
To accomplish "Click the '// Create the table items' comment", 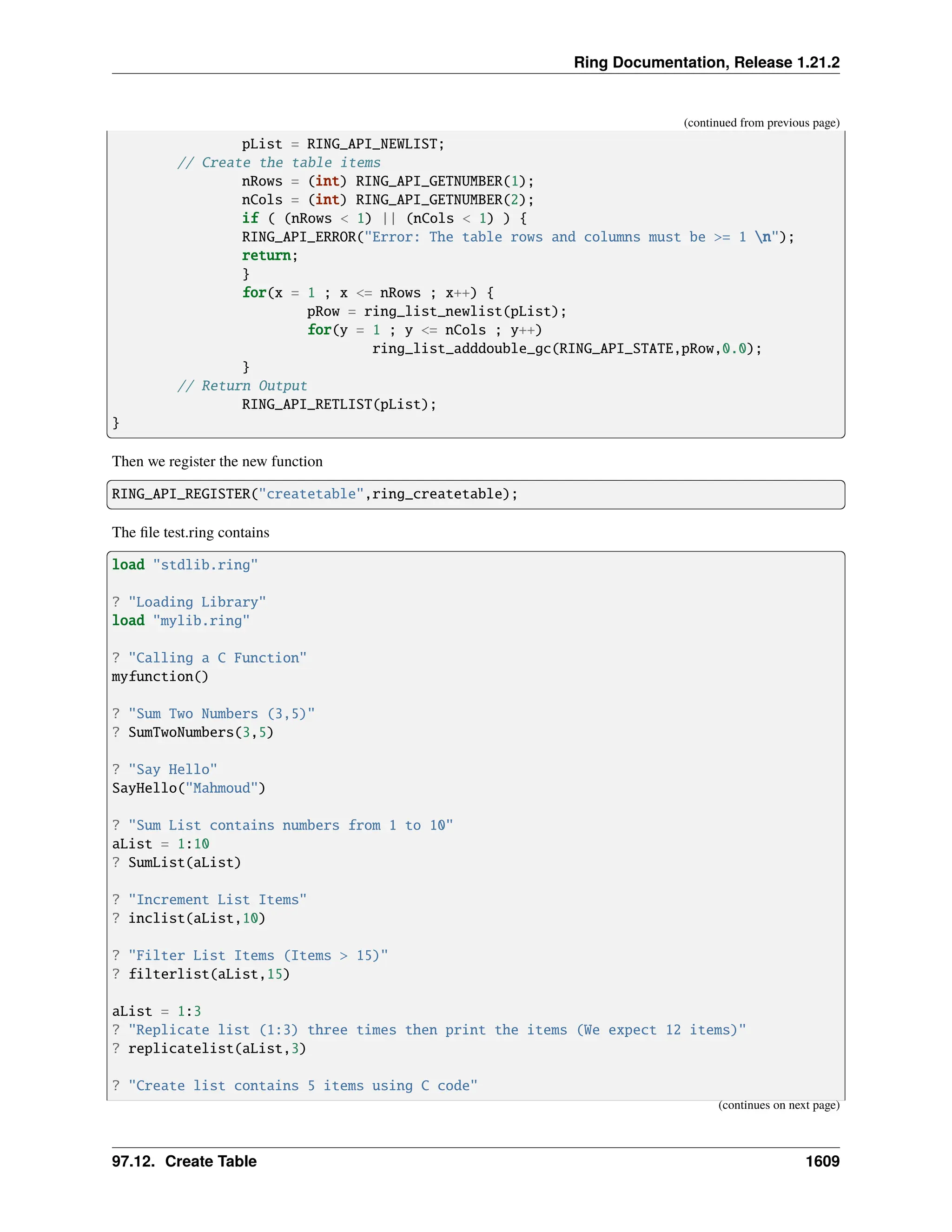I will click(279, 162).
